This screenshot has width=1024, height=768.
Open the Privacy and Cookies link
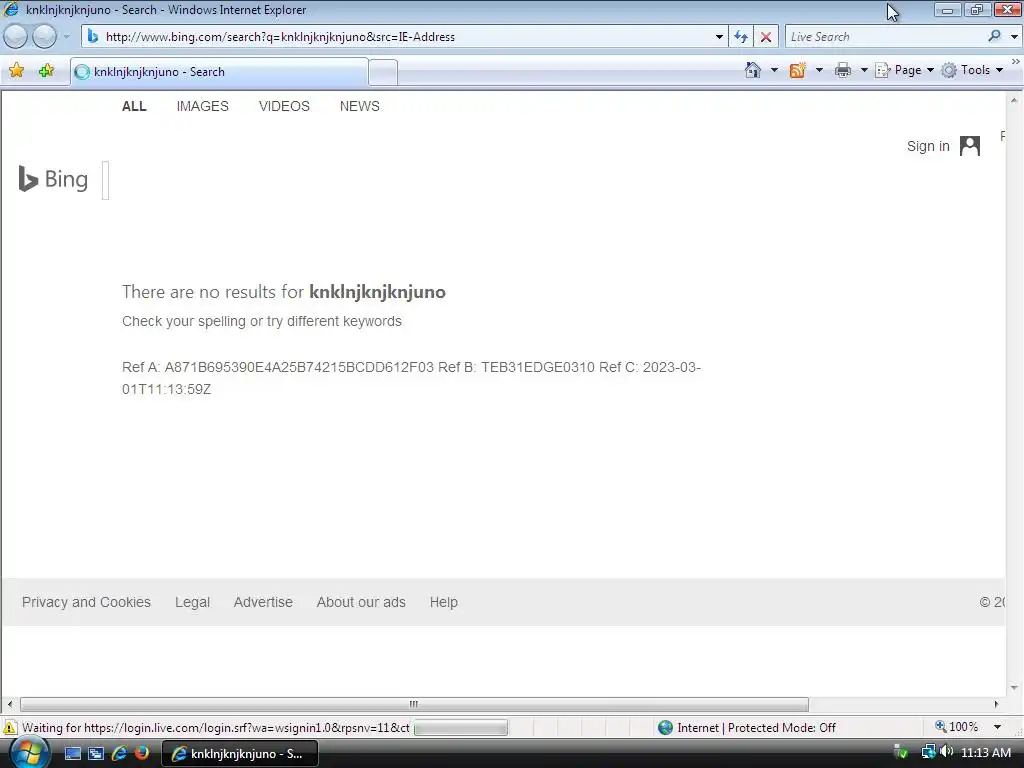(x=86, y=602)
